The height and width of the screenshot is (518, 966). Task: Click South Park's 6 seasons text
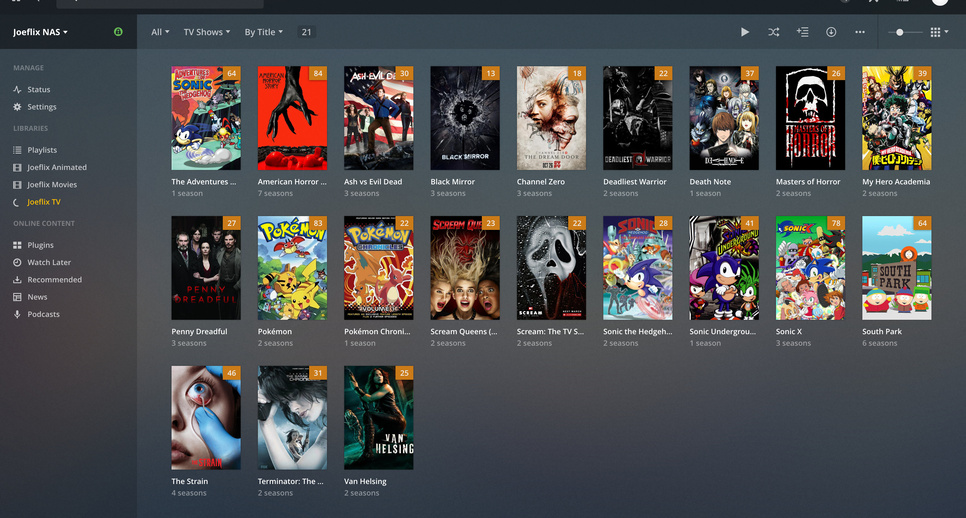click(879, 343)
